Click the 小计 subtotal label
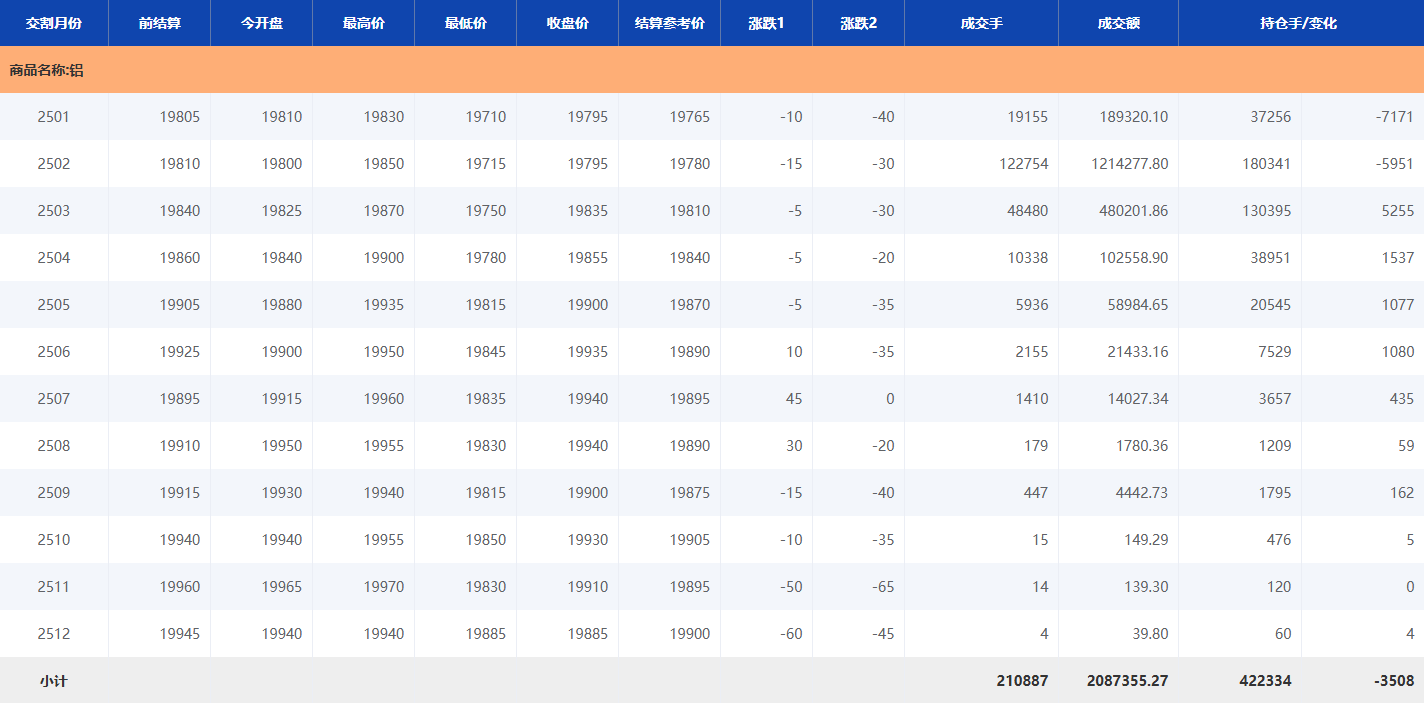 tap(54, 681)
